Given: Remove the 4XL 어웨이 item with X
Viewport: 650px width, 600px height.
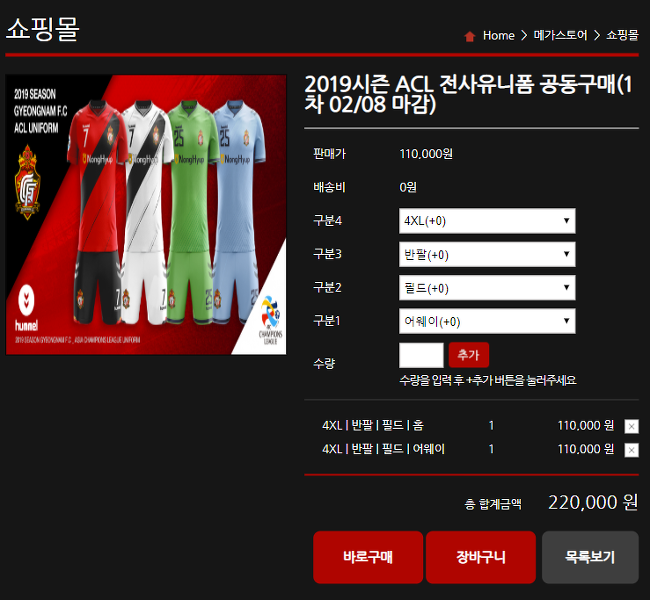Looking at the screenshot, I should coord(631,449).
